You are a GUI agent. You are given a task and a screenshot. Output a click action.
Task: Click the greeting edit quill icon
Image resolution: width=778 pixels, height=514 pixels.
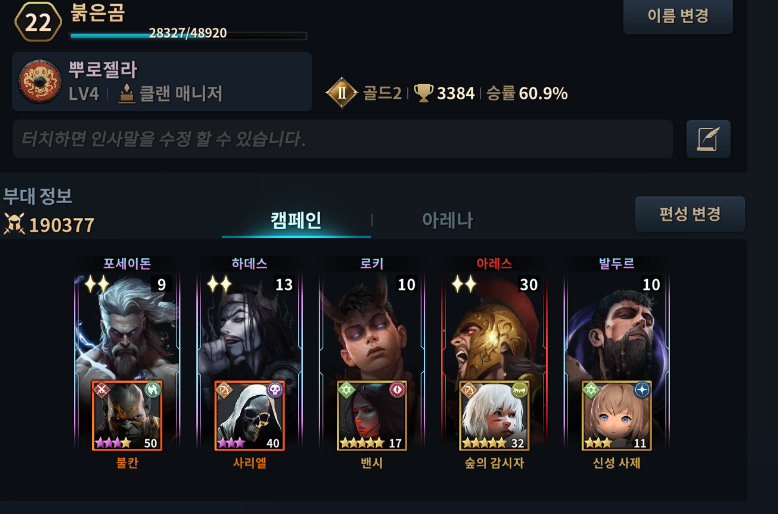[708, 139]
